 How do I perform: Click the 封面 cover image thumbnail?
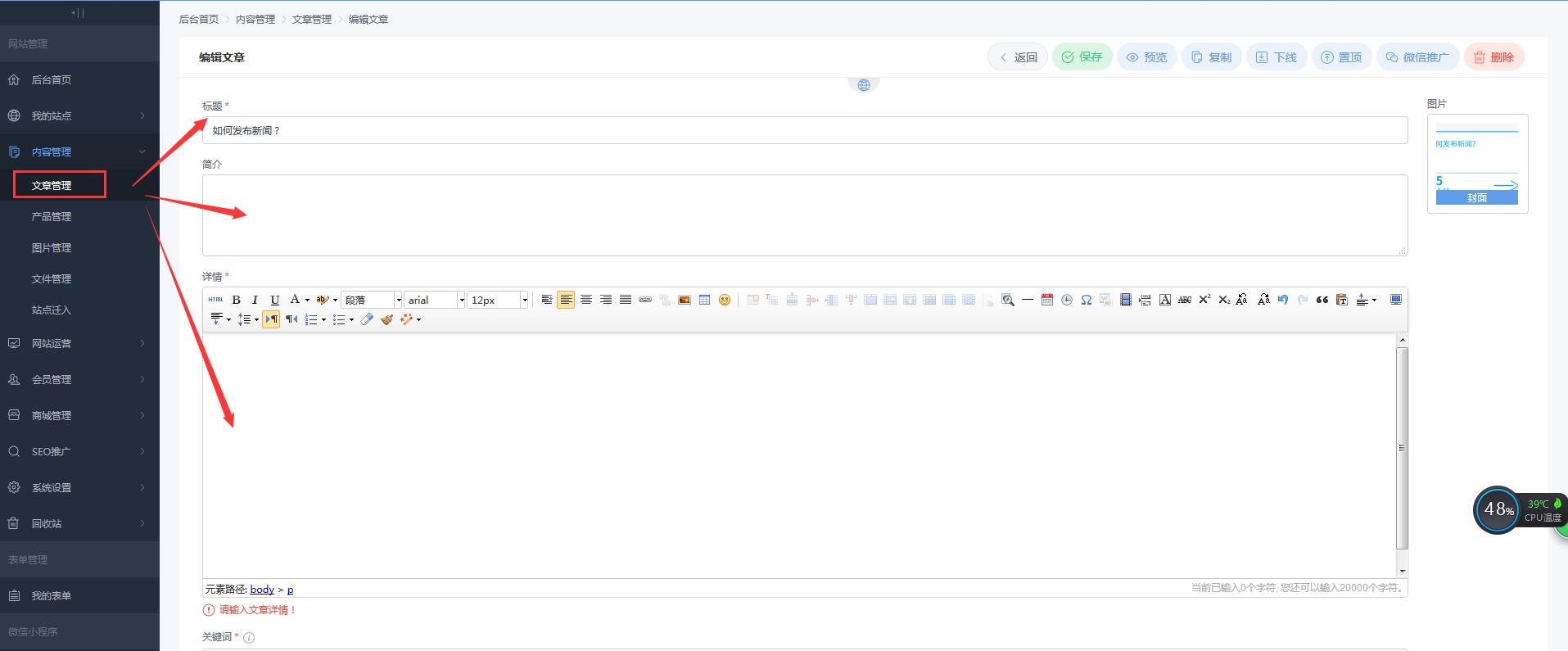click(1476, 164)
